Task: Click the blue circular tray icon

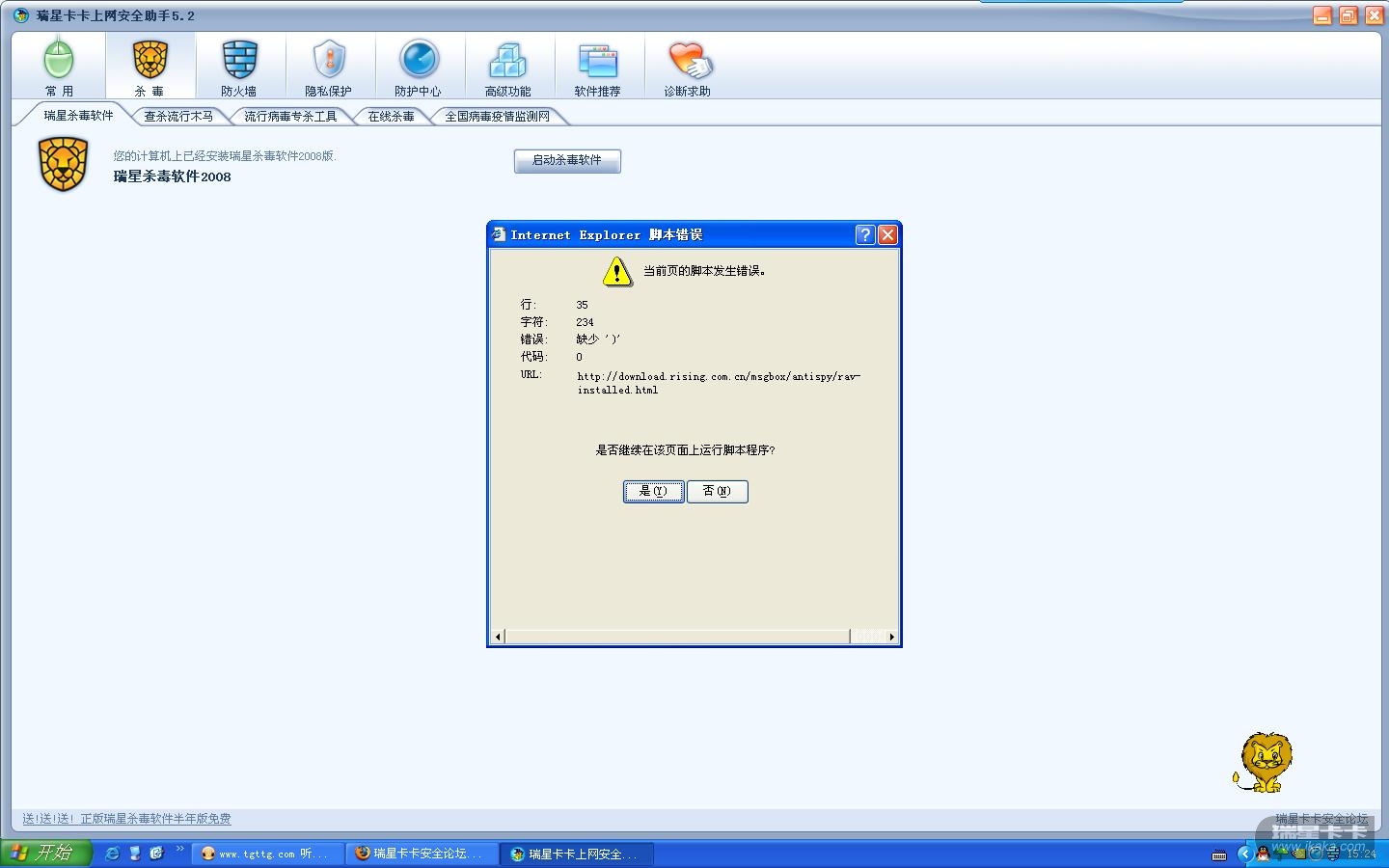Action: click(1315, 854)
